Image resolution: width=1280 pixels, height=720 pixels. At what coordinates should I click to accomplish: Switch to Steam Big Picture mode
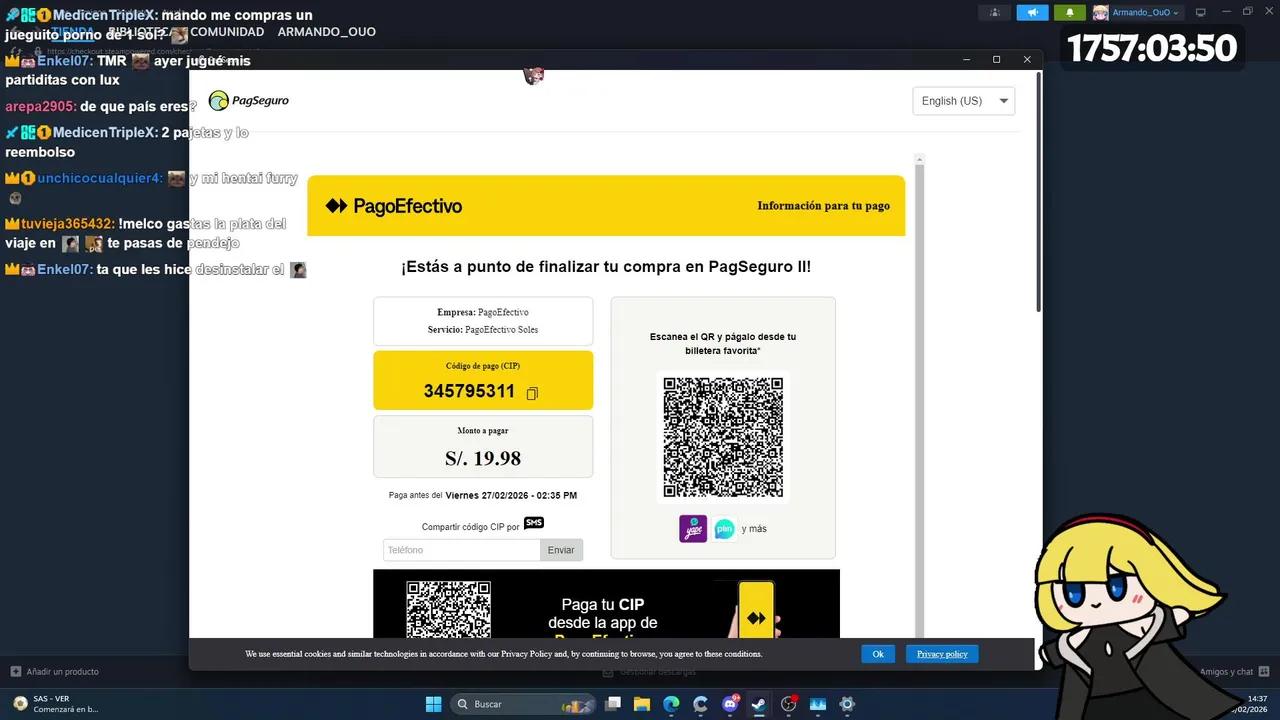tap(1201, 12)
